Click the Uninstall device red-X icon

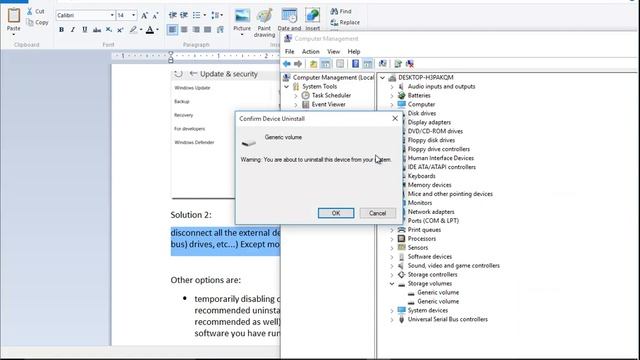coord(410,64)
